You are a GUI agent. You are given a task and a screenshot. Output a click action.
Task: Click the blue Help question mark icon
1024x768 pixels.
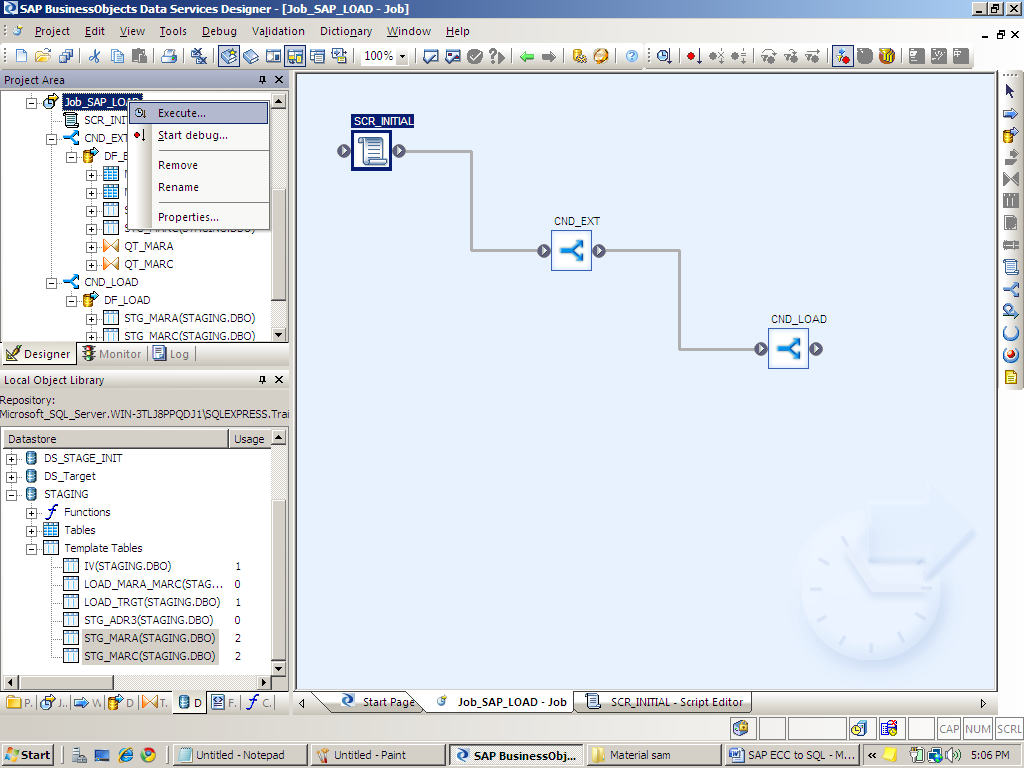click(632, 56)
